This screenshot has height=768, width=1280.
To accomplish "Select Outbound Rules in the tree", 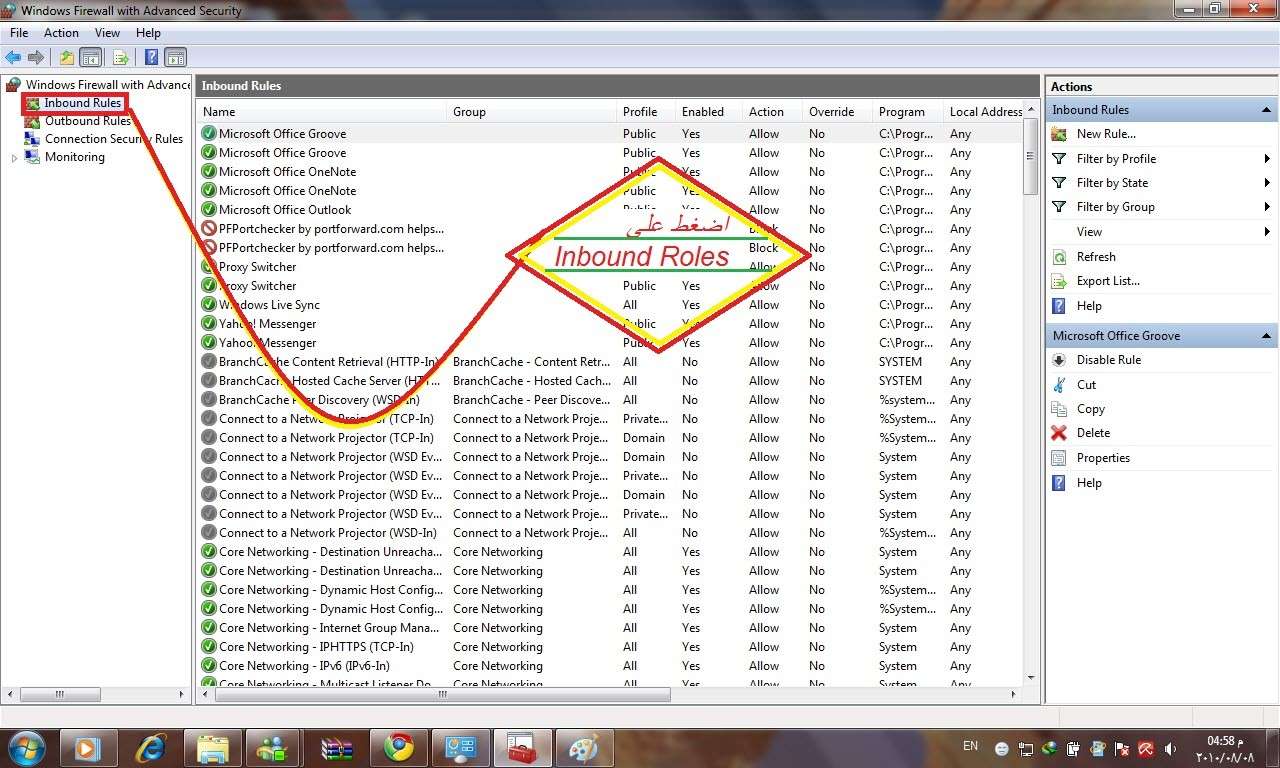I will [x=88, y=121].
